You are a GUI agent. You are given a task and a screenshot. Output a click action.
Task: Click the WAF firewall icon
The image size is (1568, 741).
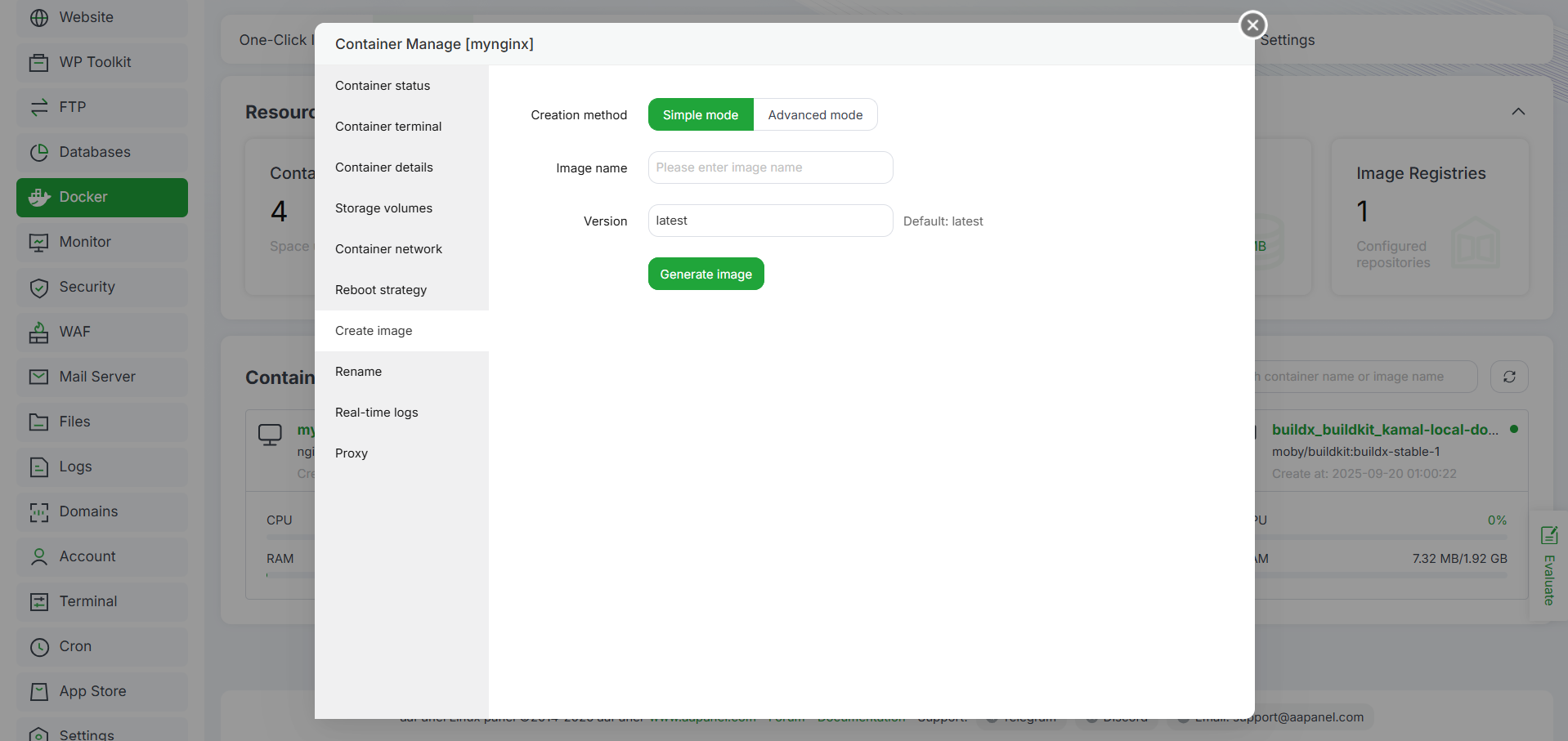(x=38, y=332)
